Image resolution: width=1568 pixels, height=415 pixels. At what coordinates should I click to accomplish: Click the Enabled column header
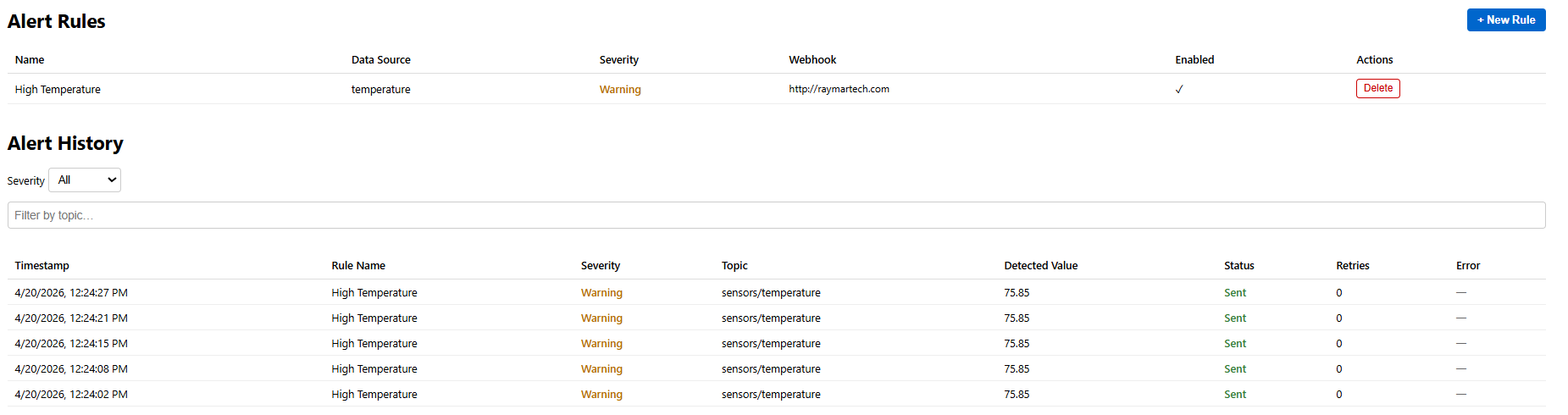click(1194, 60)
